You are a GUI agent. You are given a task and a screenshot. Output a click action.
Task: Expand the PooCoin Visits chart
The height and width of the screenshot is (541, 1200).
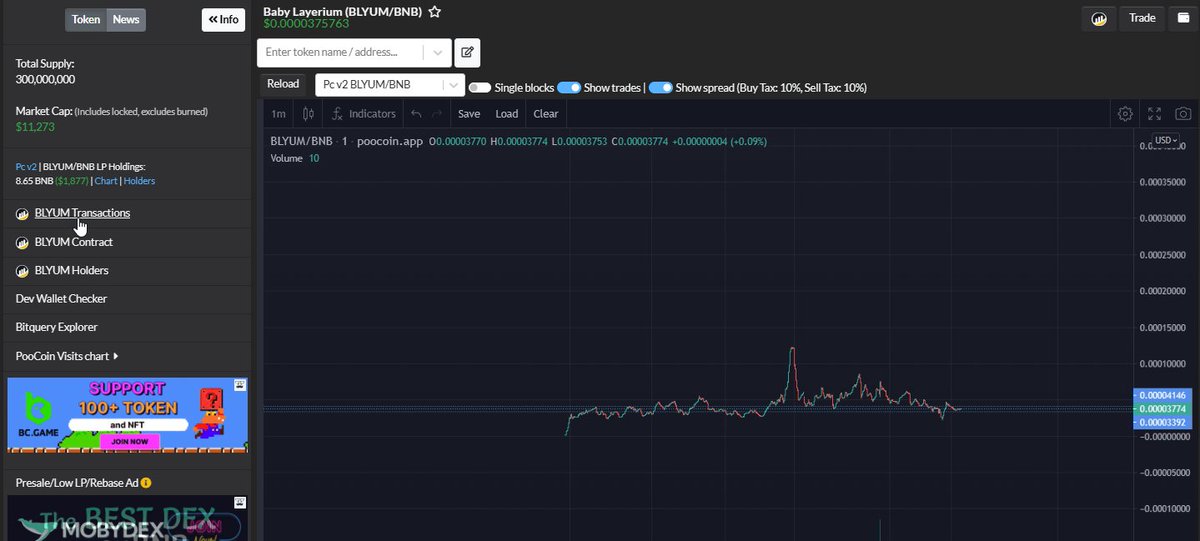point(67,355)
